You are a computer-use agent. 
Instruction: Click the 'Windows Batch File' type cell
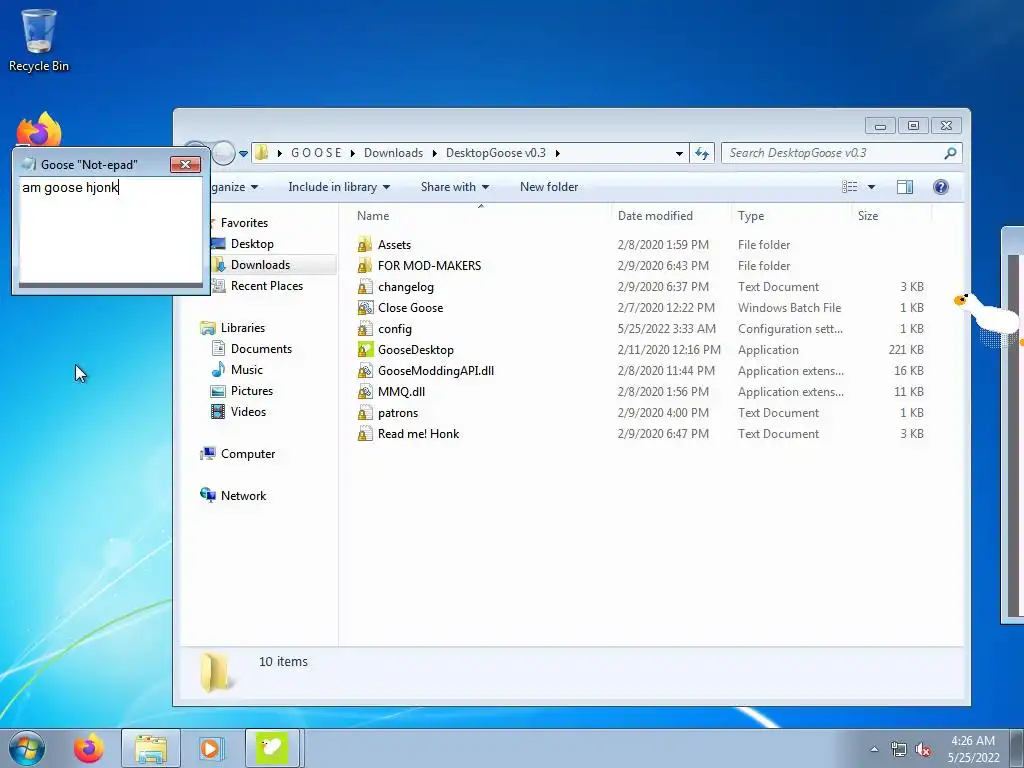click(789, 308)
